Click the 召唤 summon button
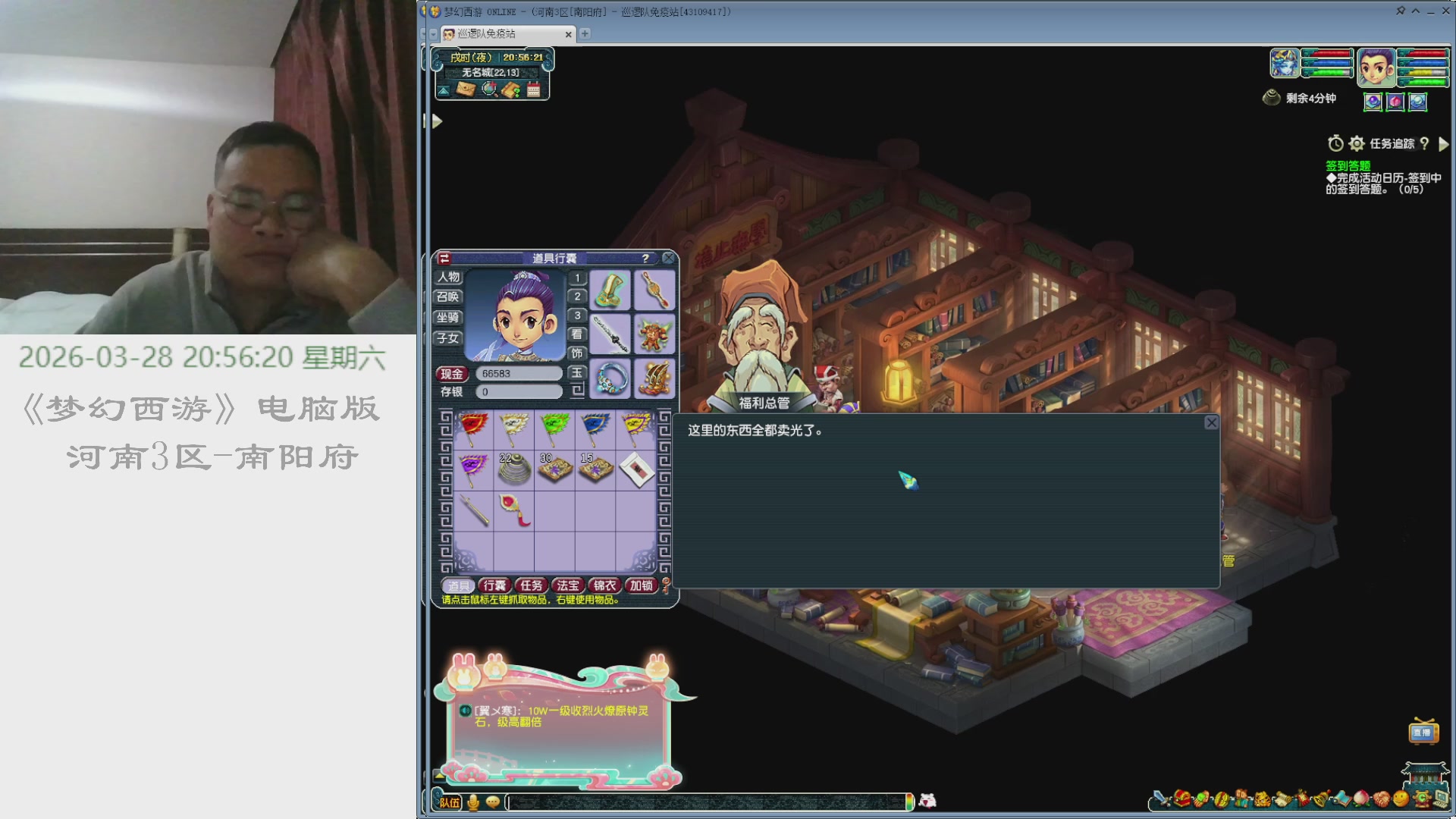Viewport: 1456px width, 819px height. click(448, 297)
